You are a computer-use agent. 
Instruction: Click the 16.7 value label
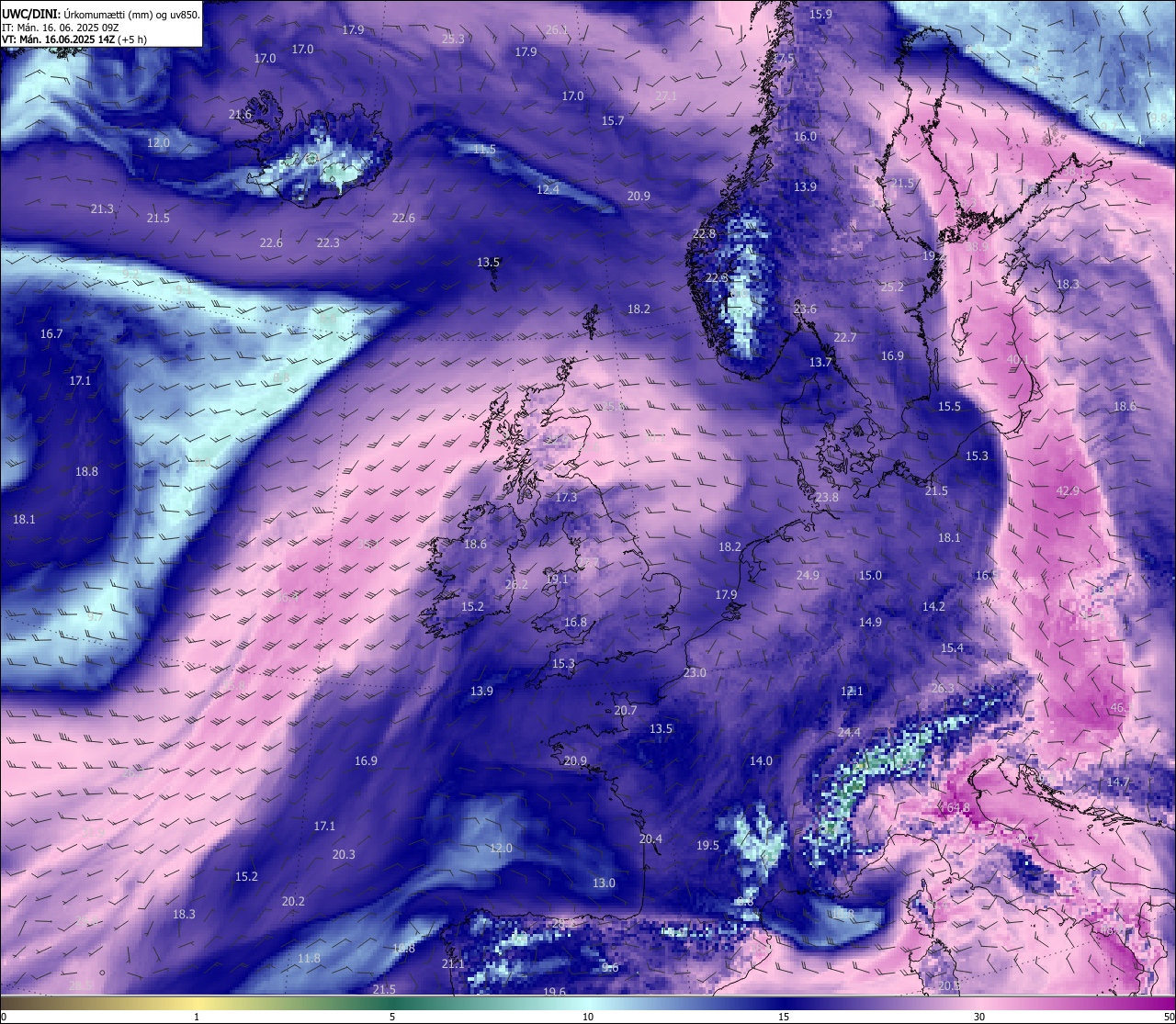[51, 334]
